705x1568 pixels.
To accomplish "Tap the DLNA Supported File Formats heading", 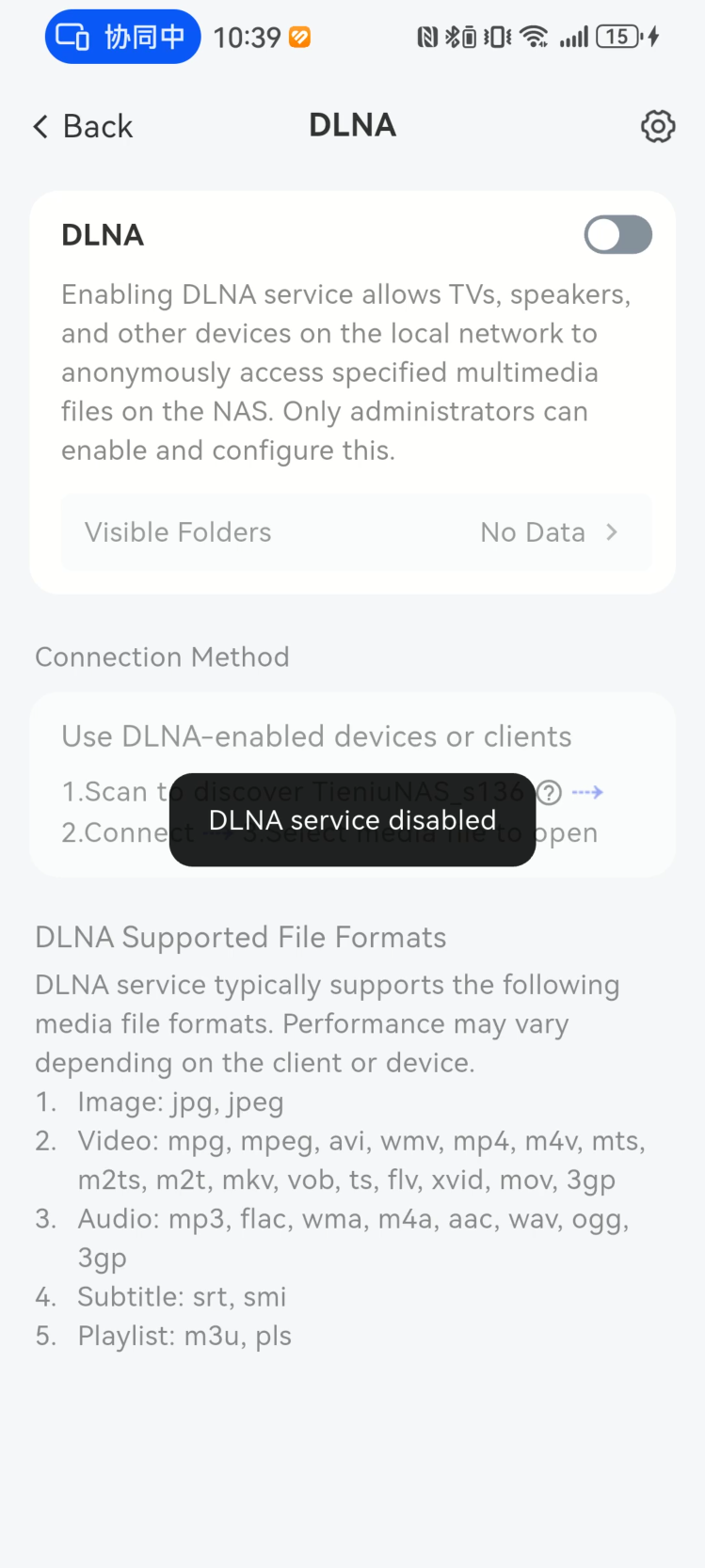I will click(241, 937).
